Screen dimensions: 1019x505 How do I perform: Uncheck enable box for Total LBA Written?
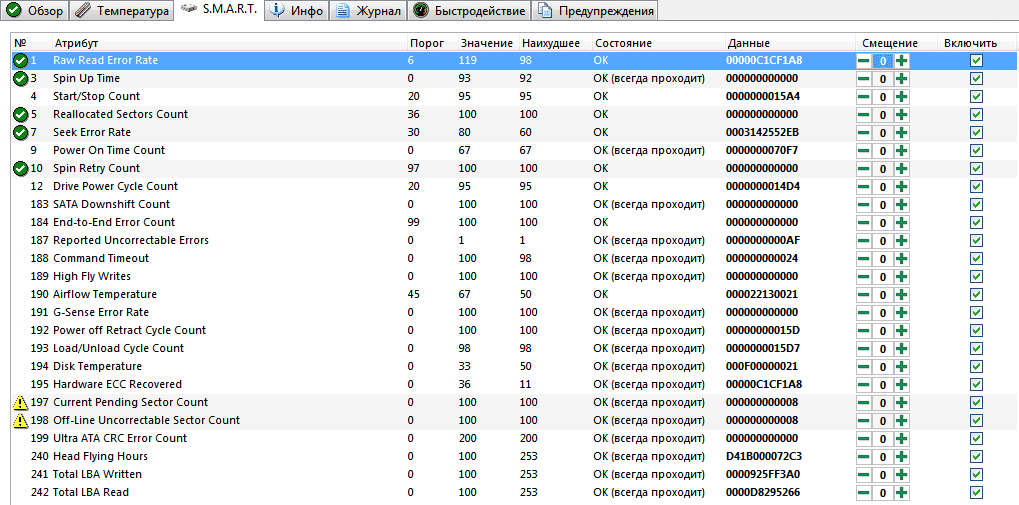click(976, 474)
